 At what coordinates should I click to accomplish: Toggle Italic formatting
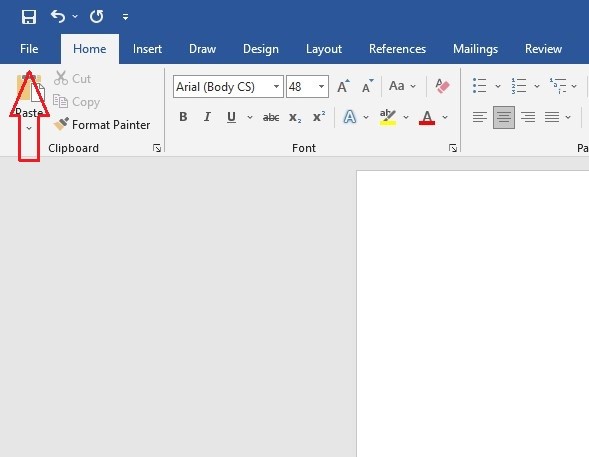tap(207, 117)
